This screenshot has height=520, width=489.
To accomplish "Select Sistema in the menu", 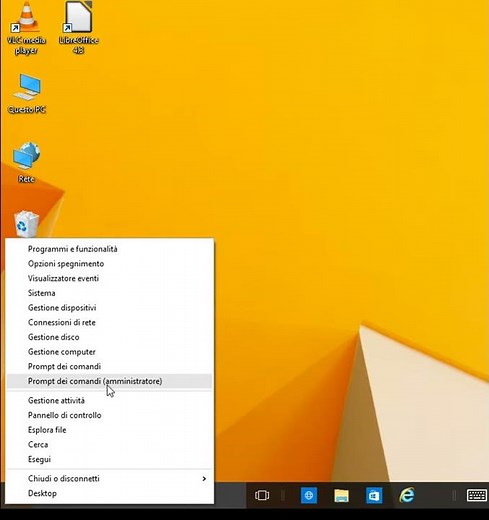I will 109,293.
